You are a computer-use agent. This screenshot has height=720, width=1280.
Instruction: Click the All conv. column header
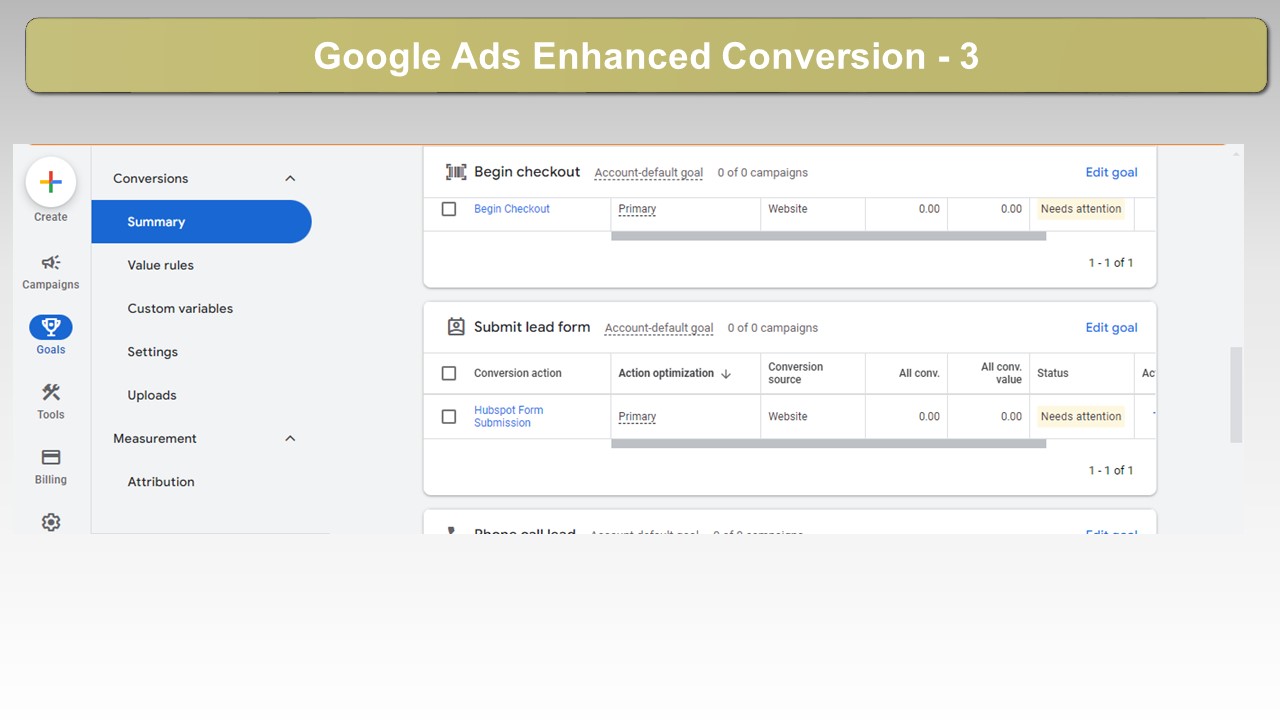tap(919, 373)
